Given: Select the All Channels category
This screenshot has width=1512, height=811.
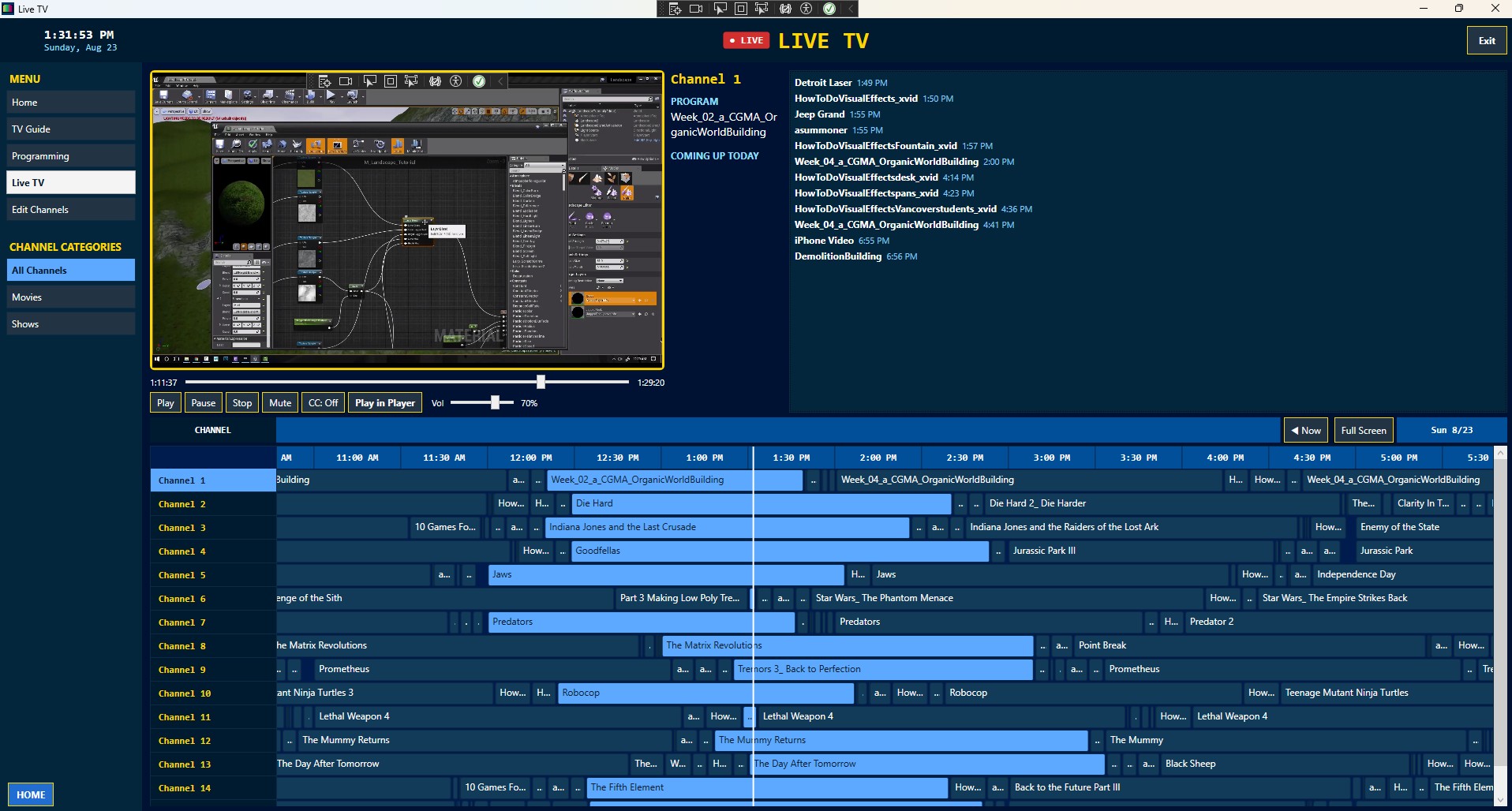Looking at the screenshot, I should 71,271.
